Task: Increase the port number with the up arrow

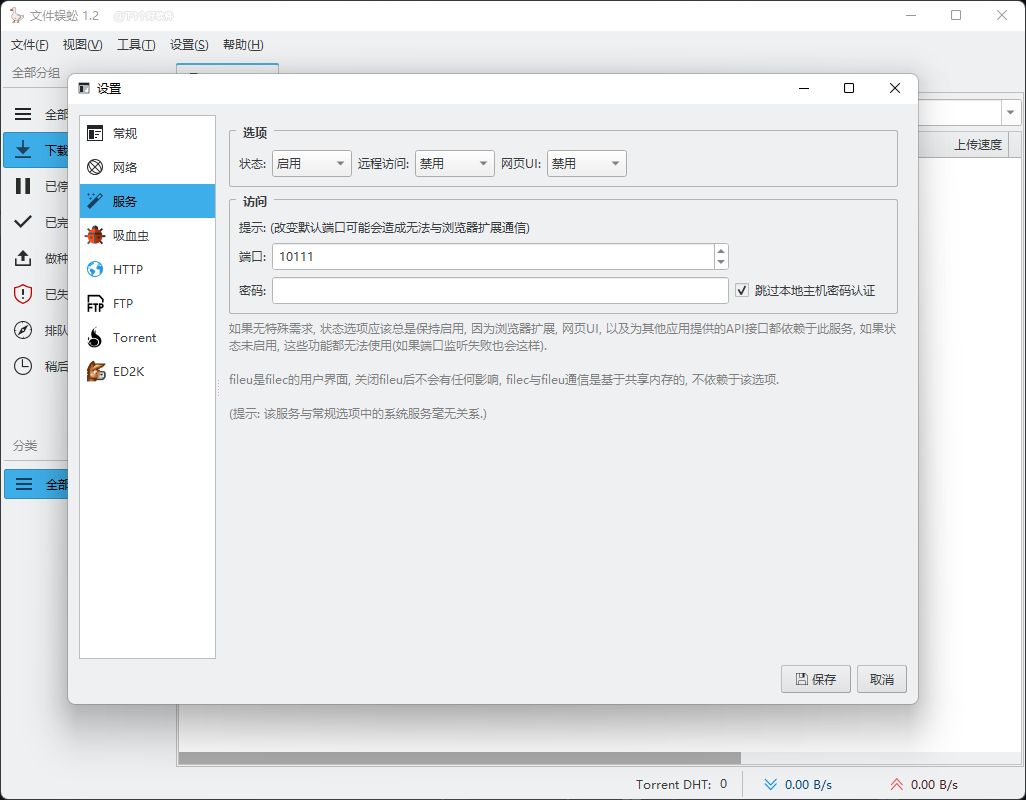Action: pos(721,251)
